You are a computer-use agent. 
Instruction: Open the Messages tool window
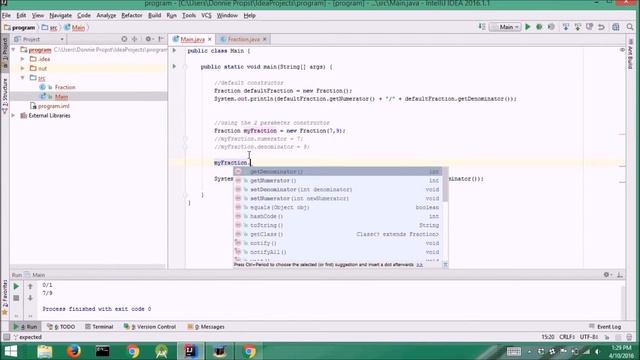coord(206,327)
